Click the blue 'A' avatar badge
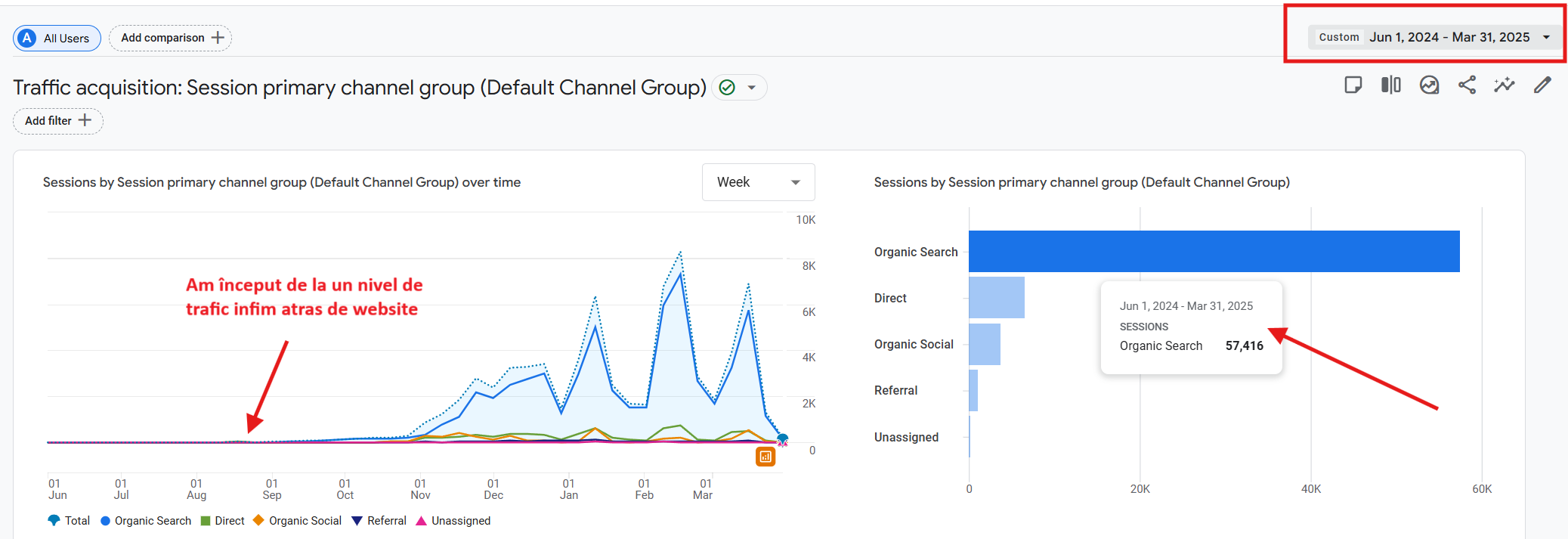This screenshot has height=539, width=1568. pyautogui.click(x=27, y=38)
